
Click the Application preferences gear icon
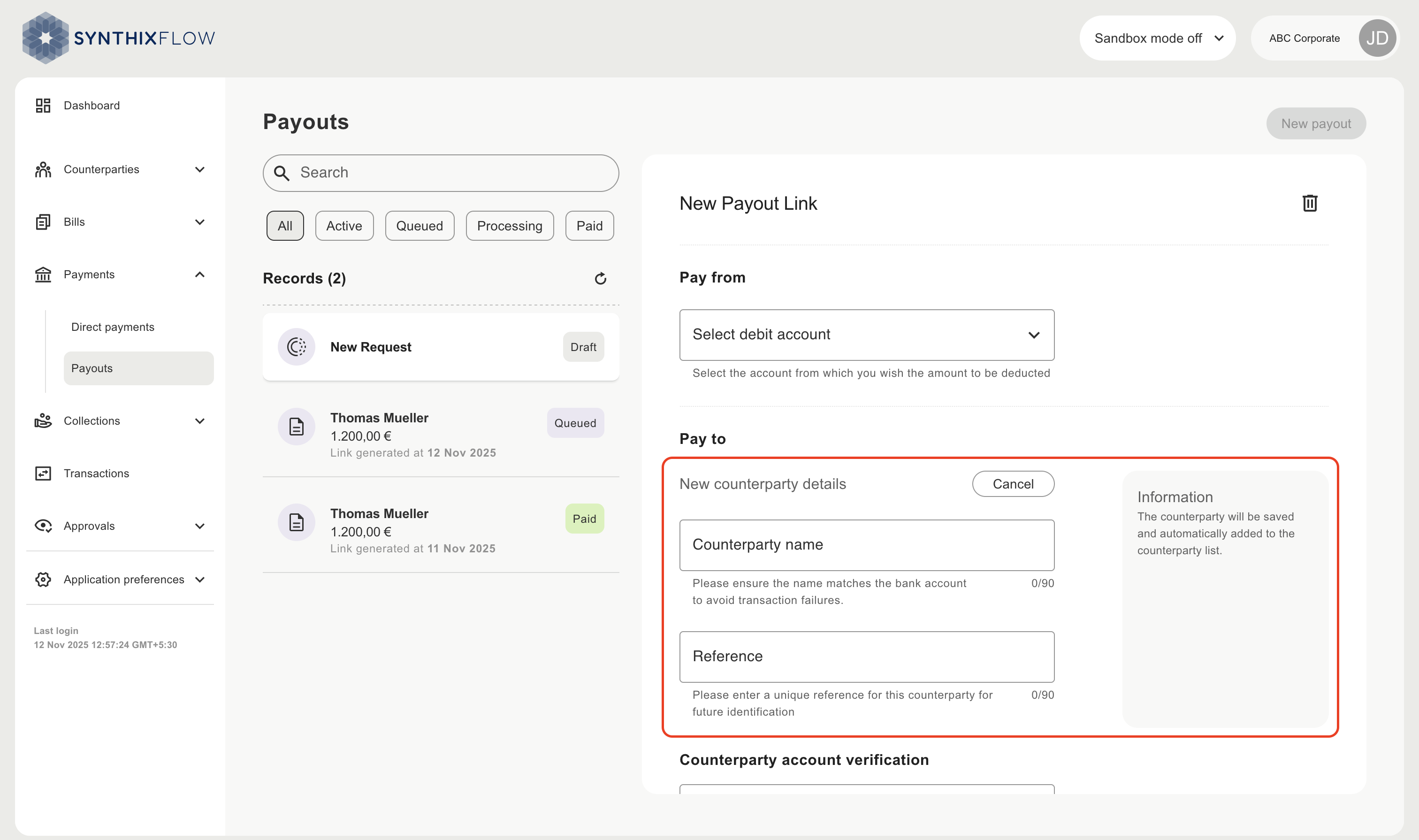(43, 579)
